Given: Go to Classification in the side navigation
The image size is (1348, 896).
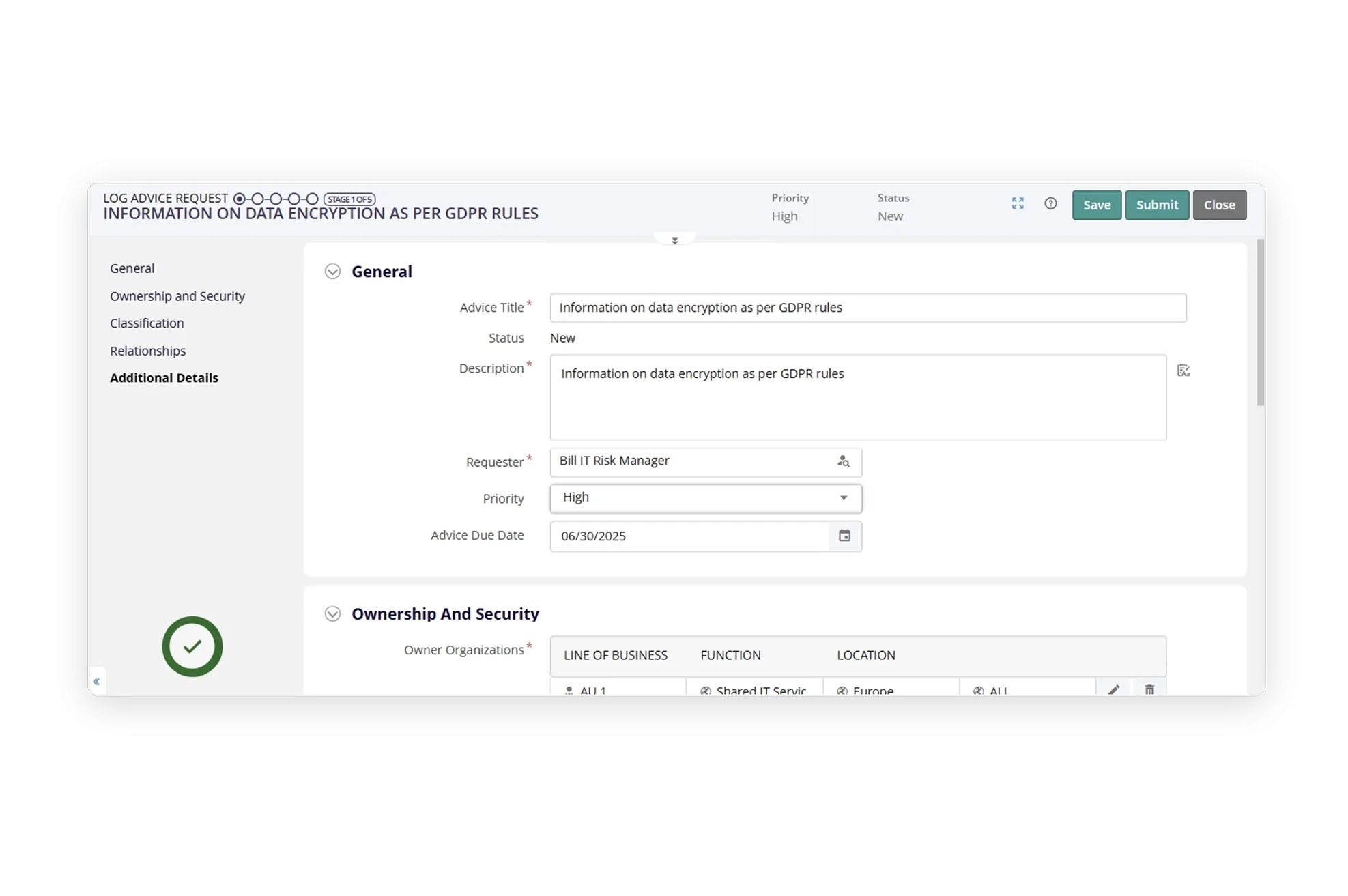Looking at the screenshot, I should tap(147, 323).
